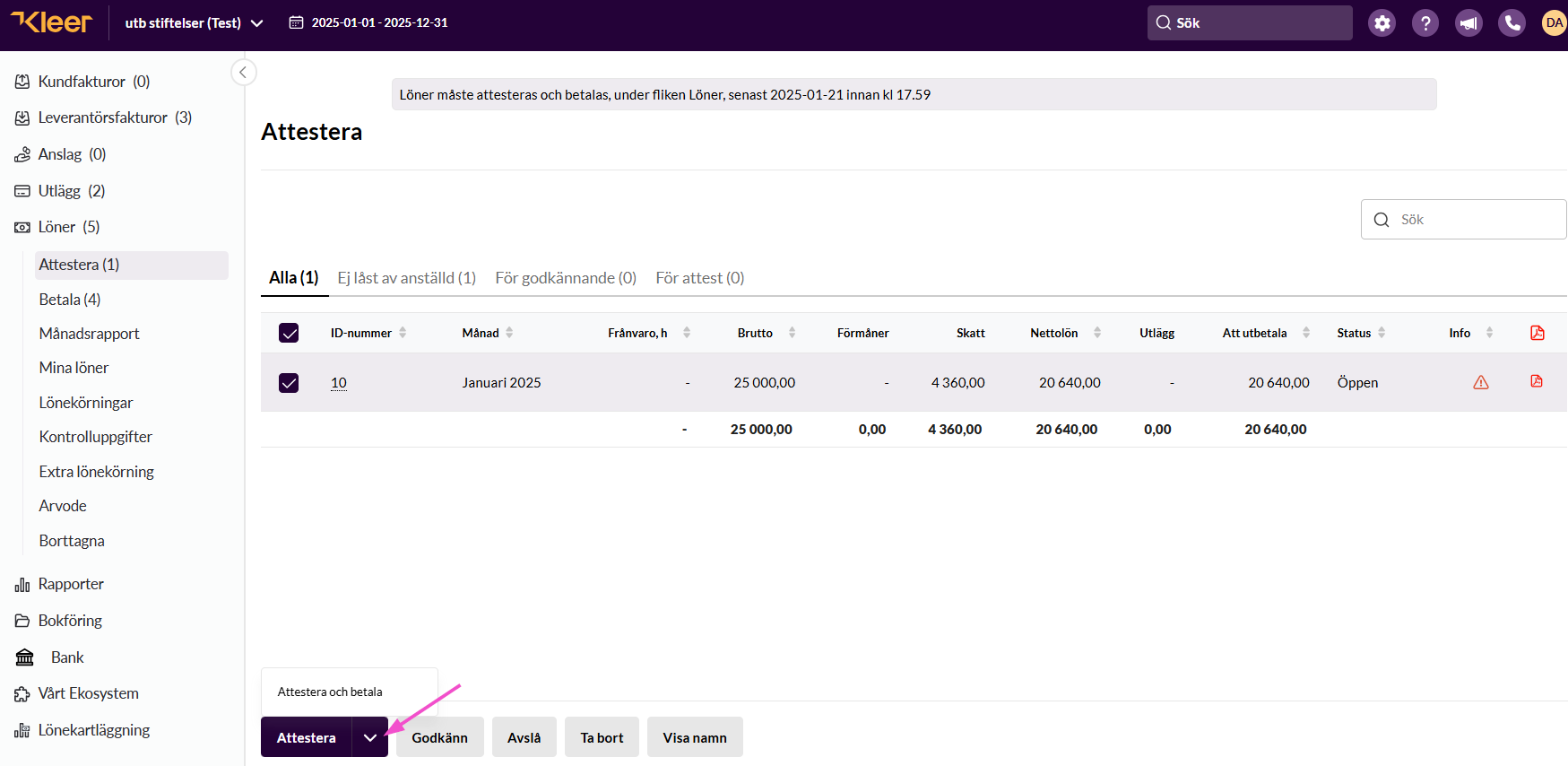This screenshot has height=766, width=1568.
Task: Open Arvode in the sidebar
Action: (63, 506)
